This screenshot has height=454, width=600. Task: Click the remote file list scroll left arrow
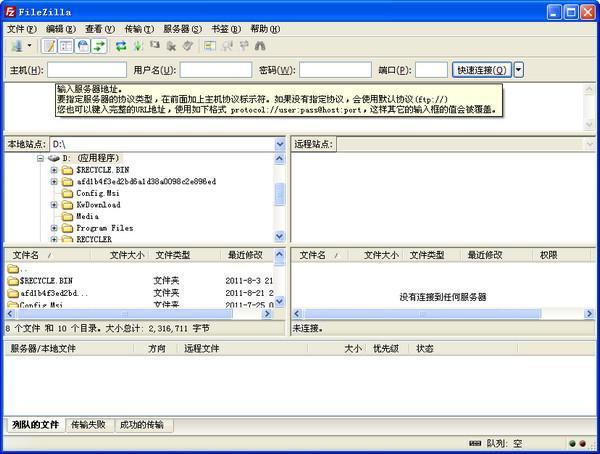coord(297,314)
